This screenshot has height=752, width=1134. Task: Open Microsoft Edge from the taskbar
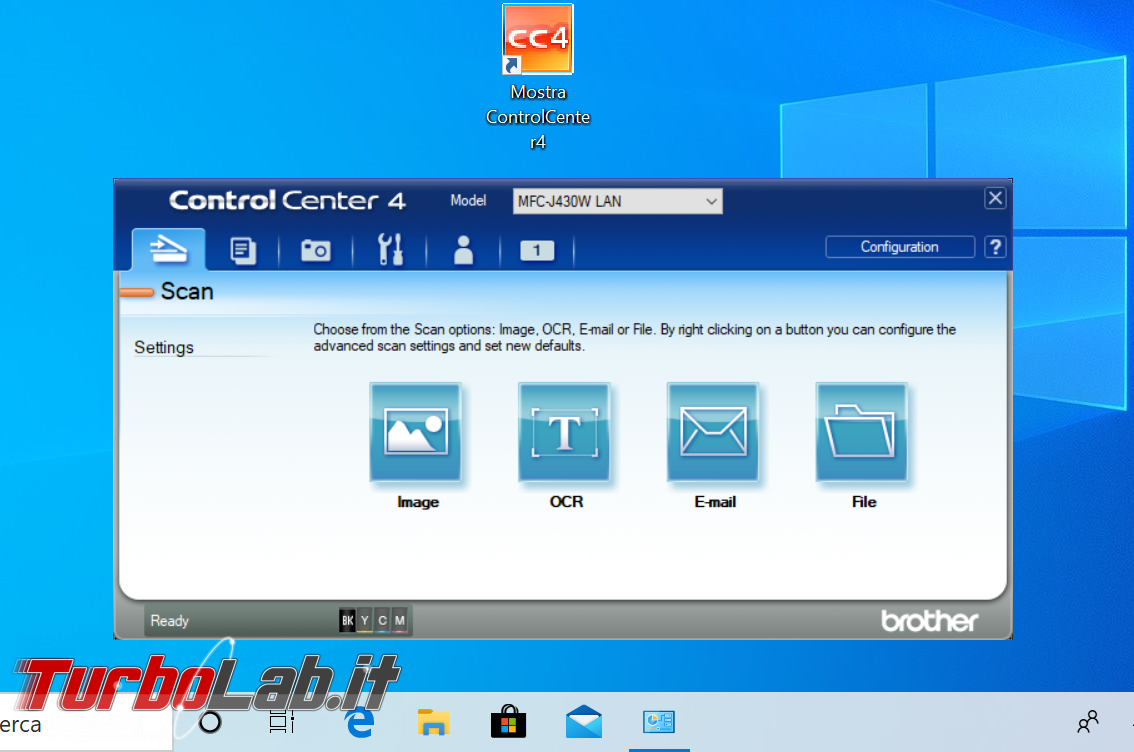click(x=359, y=722)
